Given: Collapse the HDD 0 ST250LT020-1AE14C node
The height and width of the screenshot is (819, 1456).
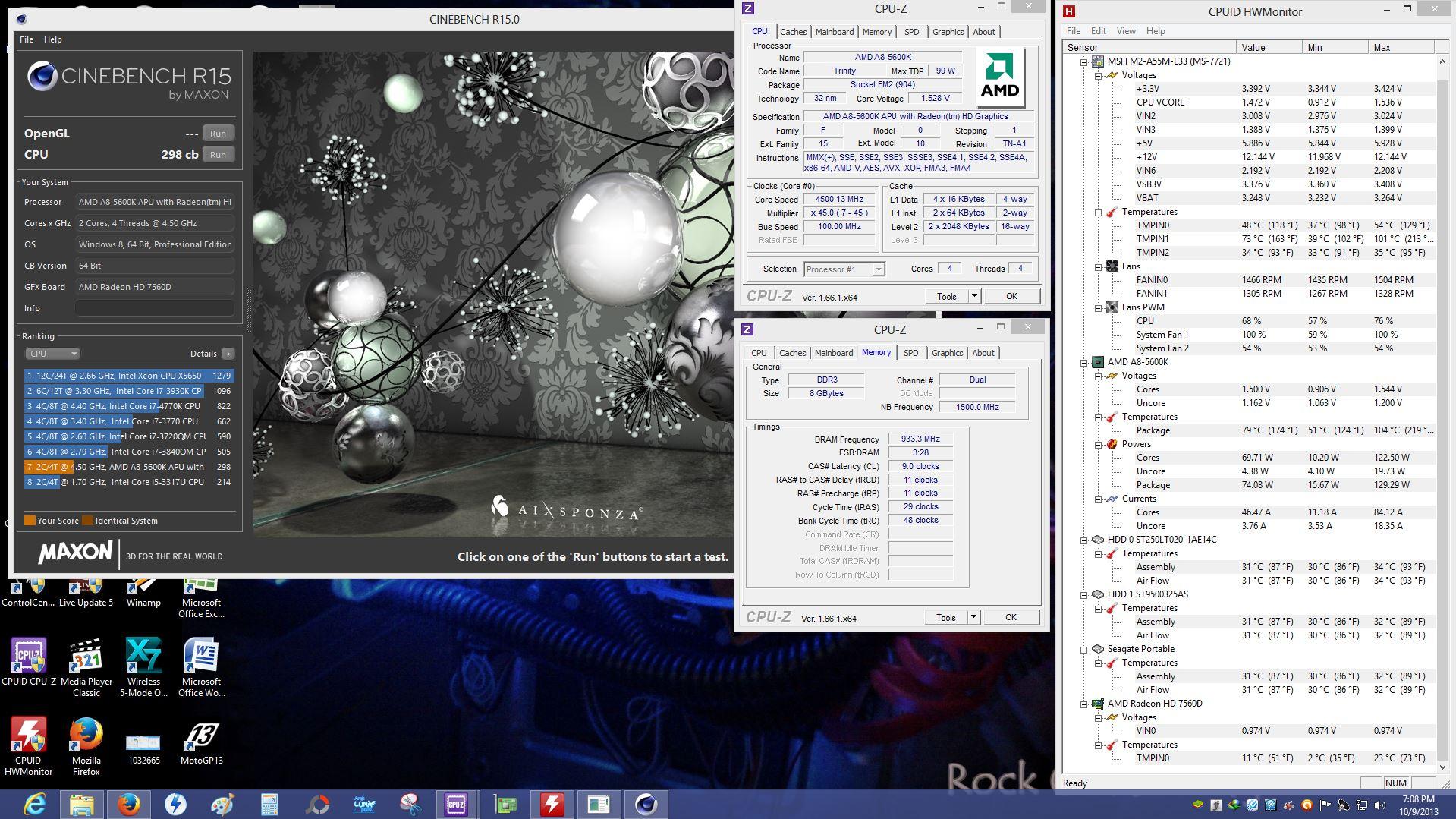Looking at the screenshot, I should 1083,540.
